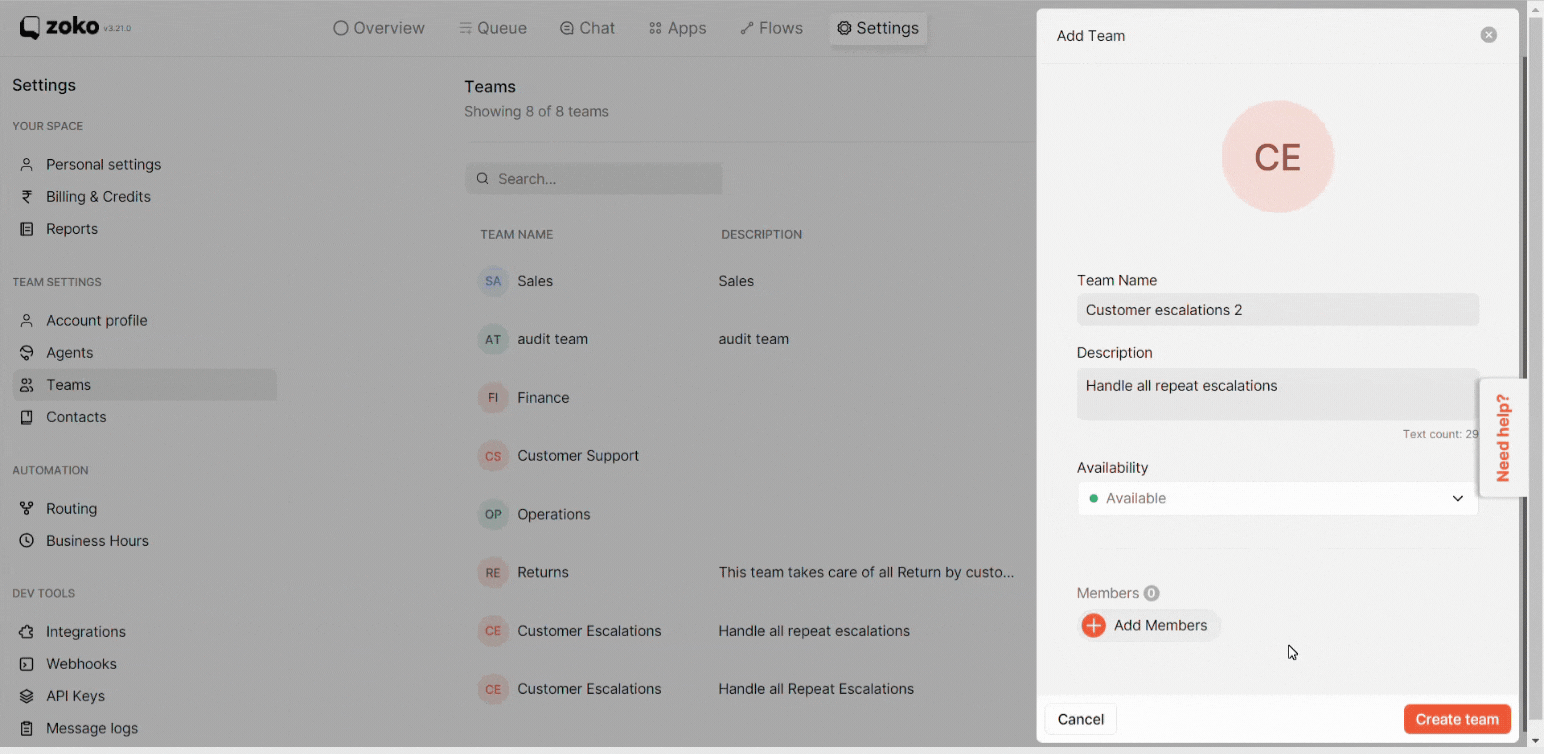Click the Returns team description text

click(x=866, y=572)
